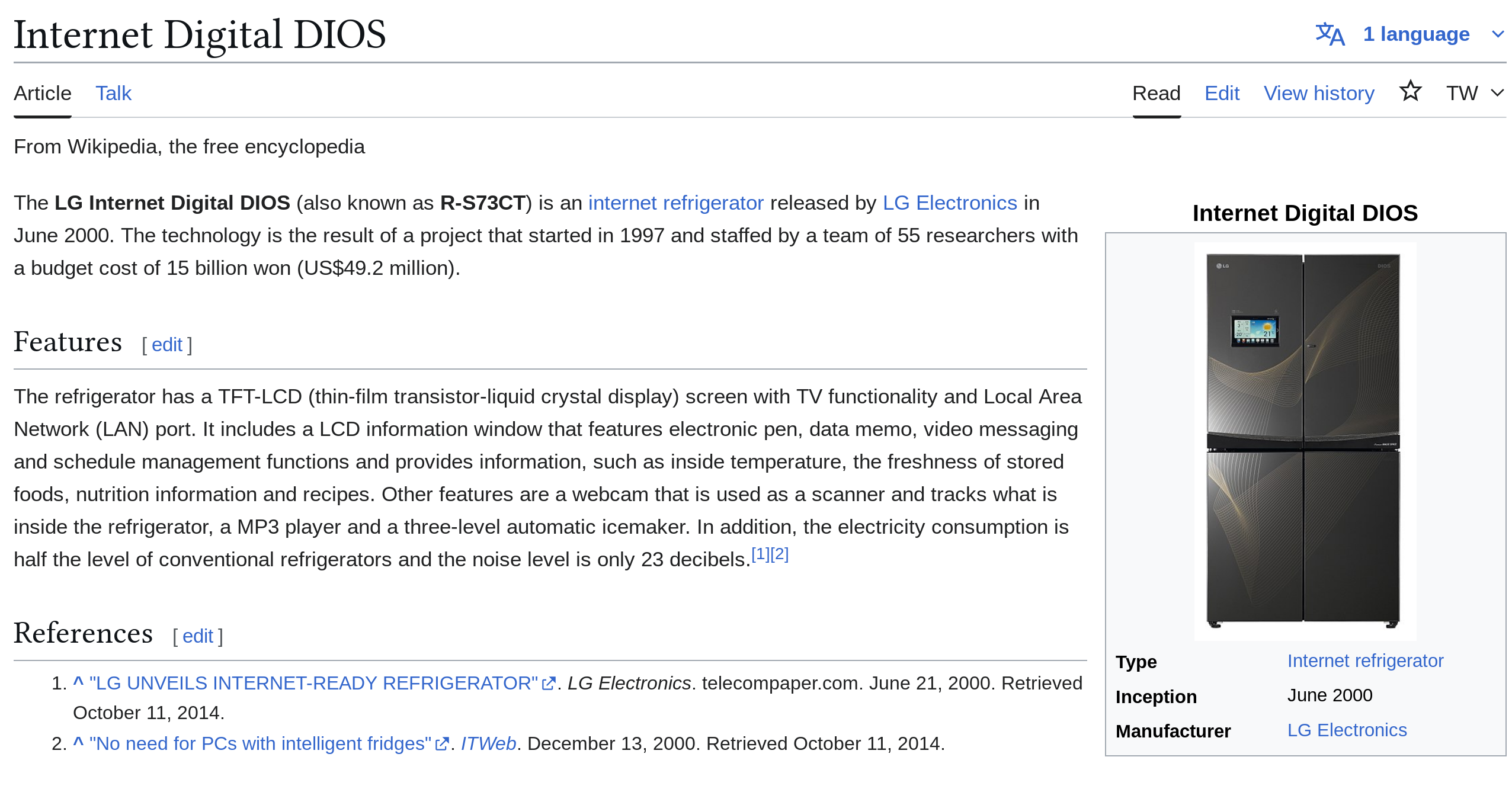Jump up via caret of reference 2
The image size is (1512, 789).
point(78,743)
